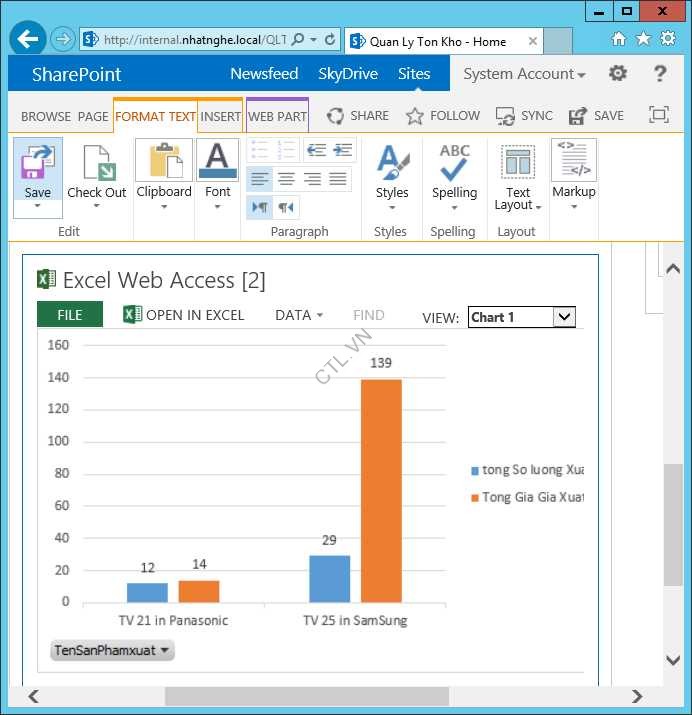Open the Newsfeed link
Image resolution: width=692 pixels, height=715 pixels.
pos(264,74)
